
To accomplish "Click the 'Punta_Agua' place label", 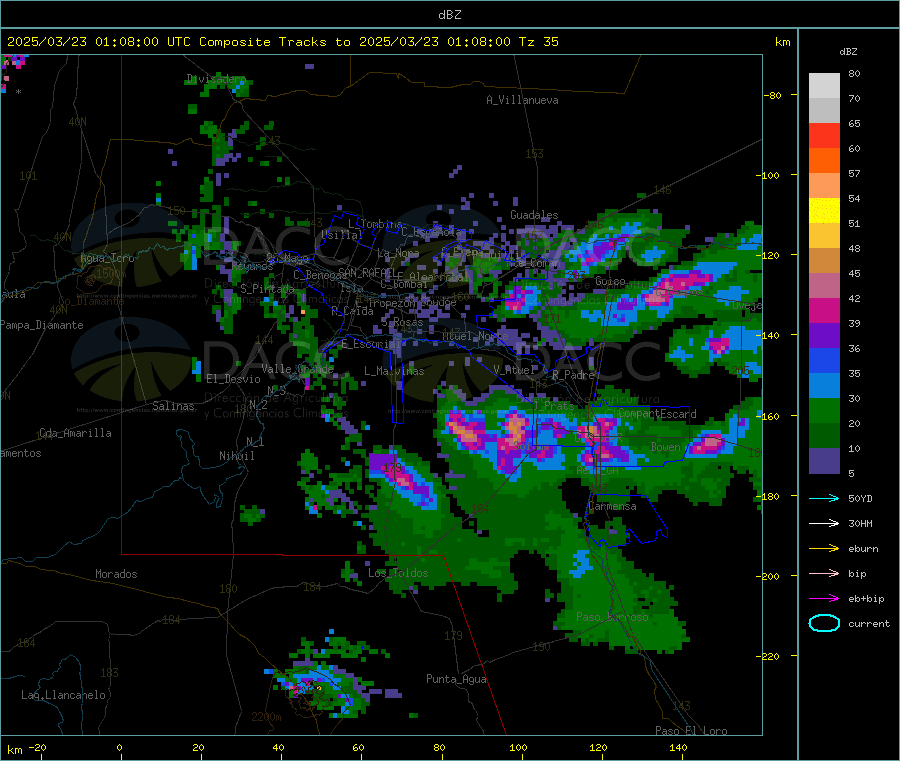I will (456, 679).
